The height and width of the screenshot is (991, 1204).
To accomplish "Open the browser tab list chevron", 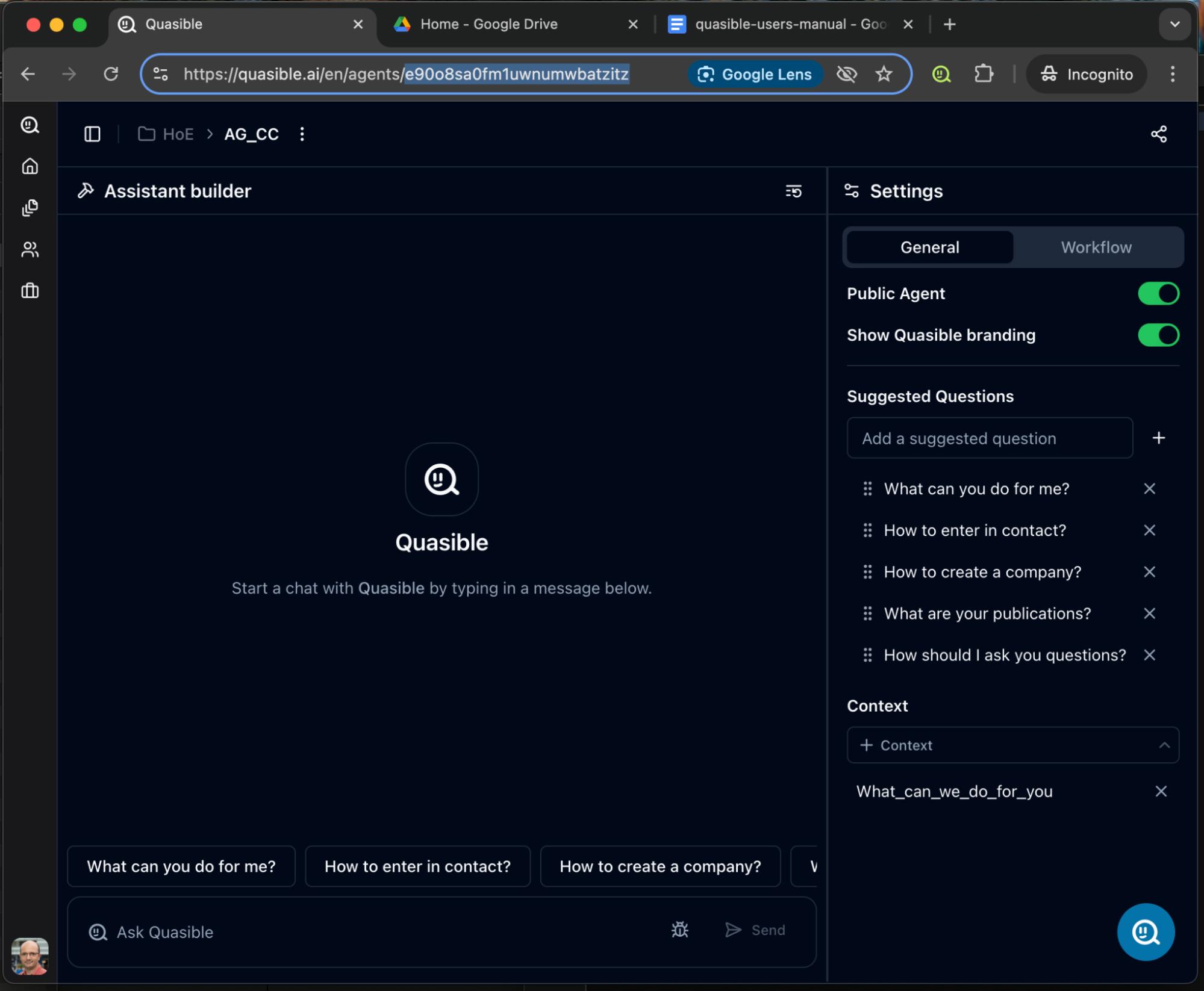I will [1174, 24].
